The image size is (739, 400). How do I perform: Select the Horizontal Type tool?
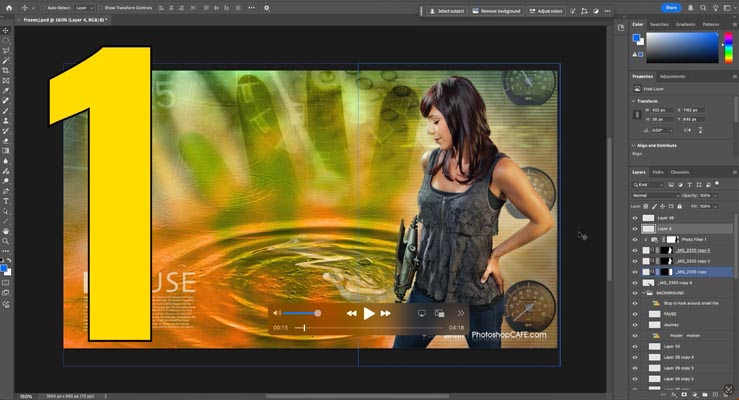[6, 200]
